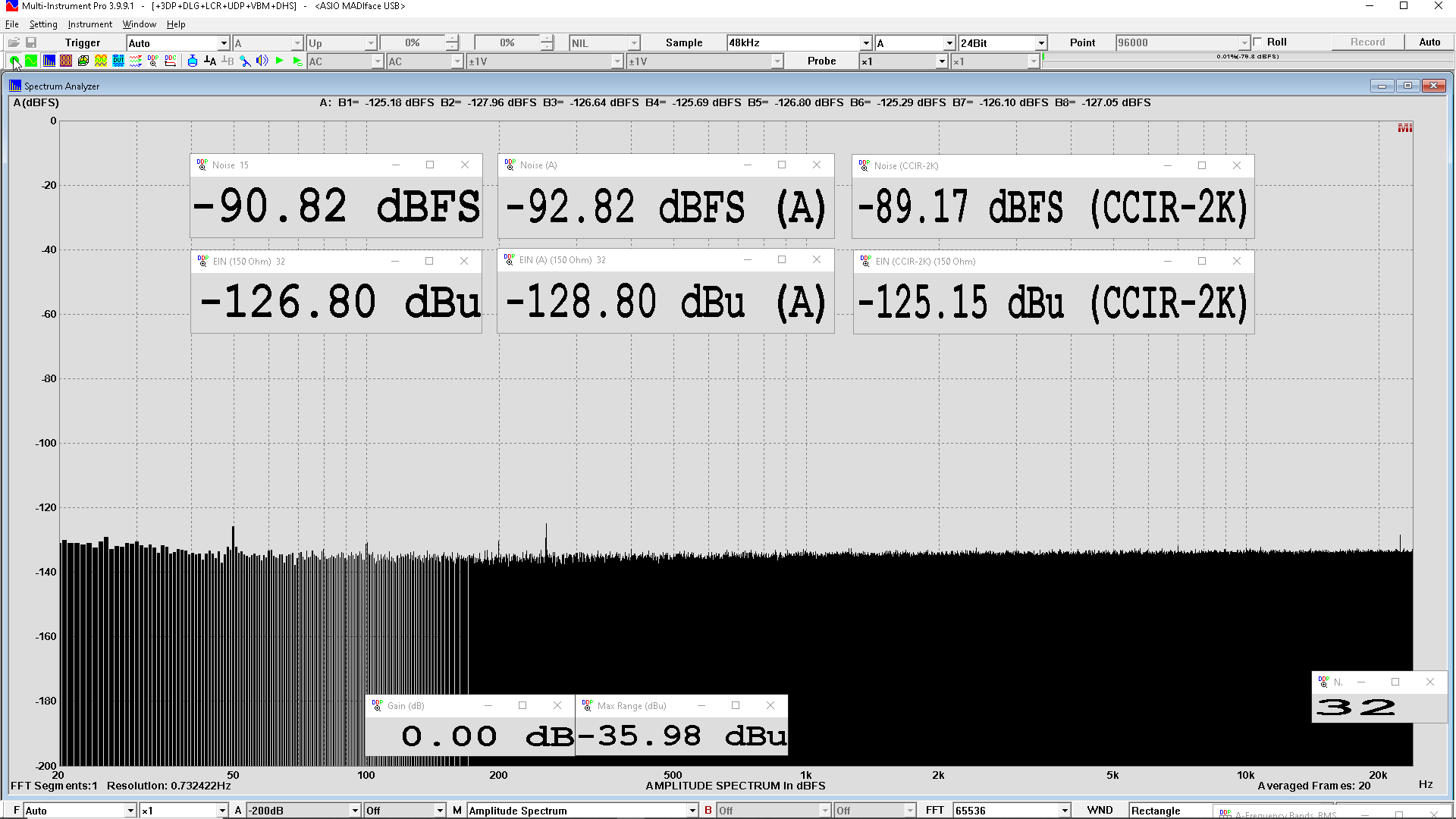Click the EIN -126.80 dBu readout
This screenshot has width=1456, height=819.
pos(336,303)
